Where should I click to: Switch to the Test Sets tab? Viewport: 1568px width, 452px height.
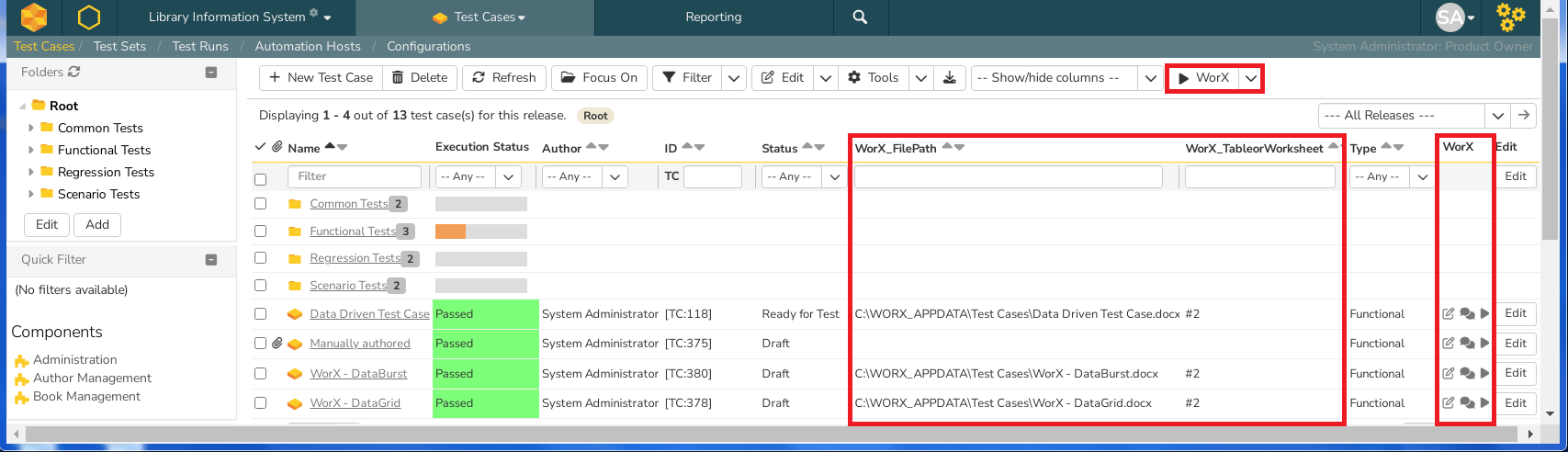[x=119, y=46]
